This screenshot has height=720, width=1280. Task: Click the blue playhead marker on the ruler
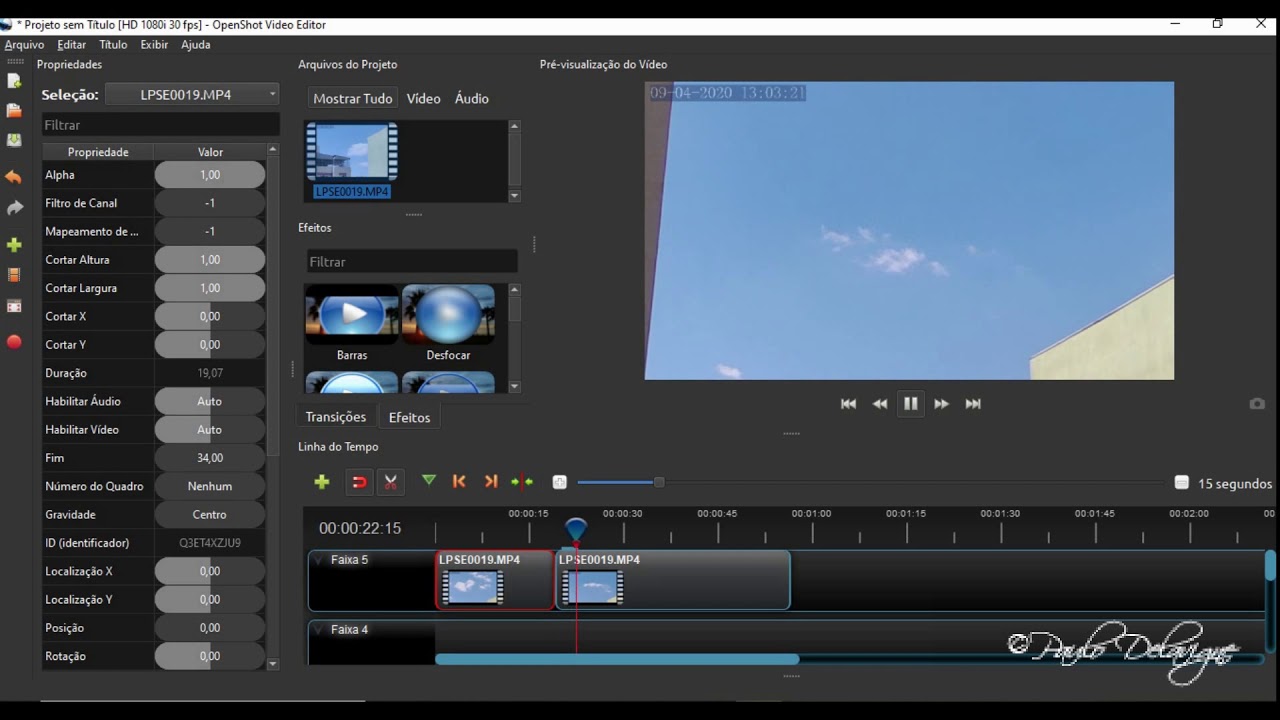576,528
